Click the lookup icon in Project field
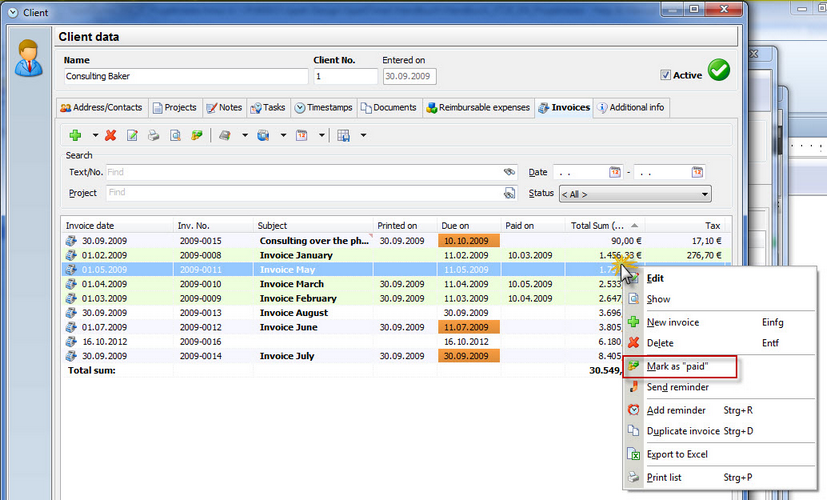This screenshot has height=500, width=827. pyautogui.click(x=509, y=193)
